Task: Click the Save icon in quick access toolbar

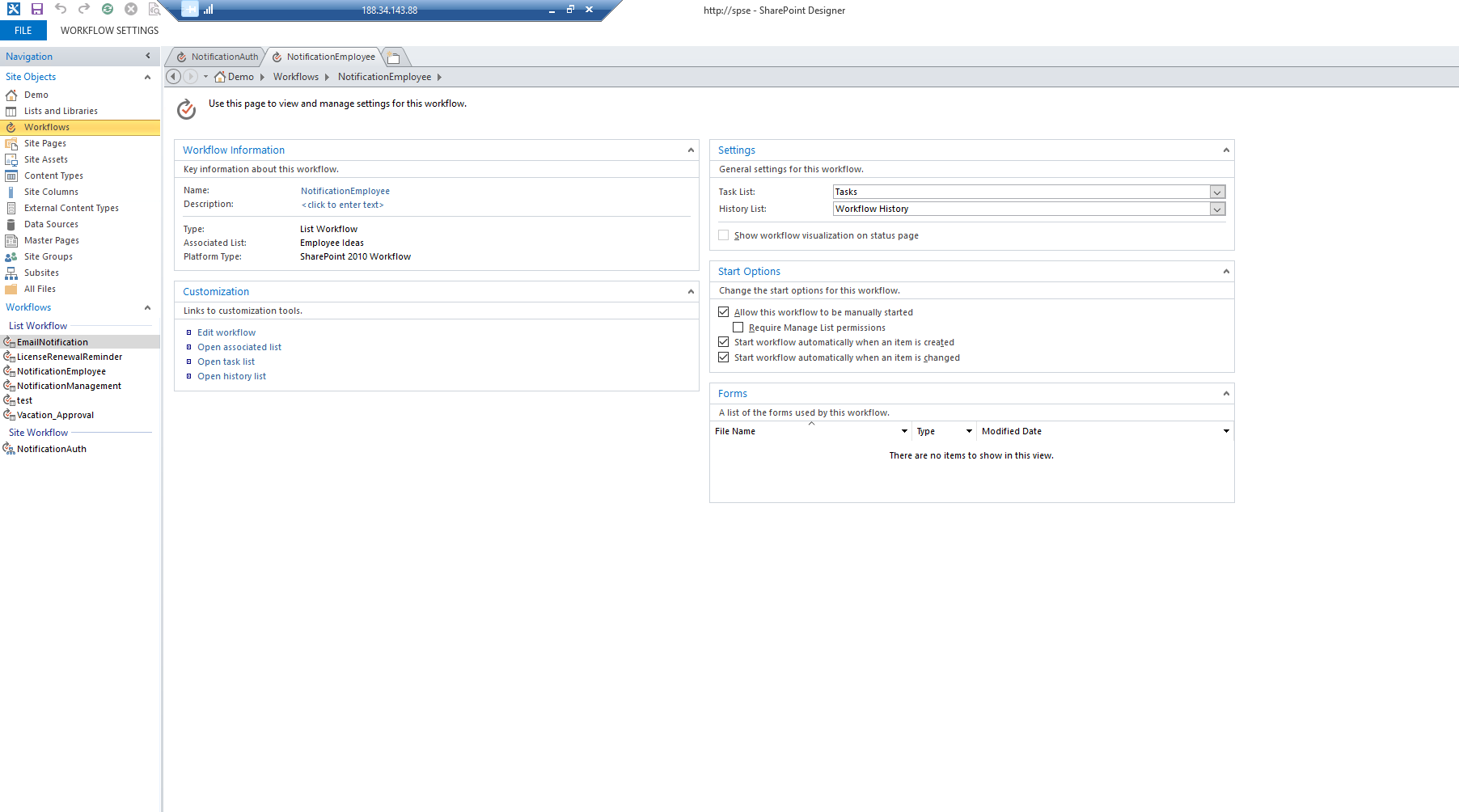Action: [x=37, y=9]
